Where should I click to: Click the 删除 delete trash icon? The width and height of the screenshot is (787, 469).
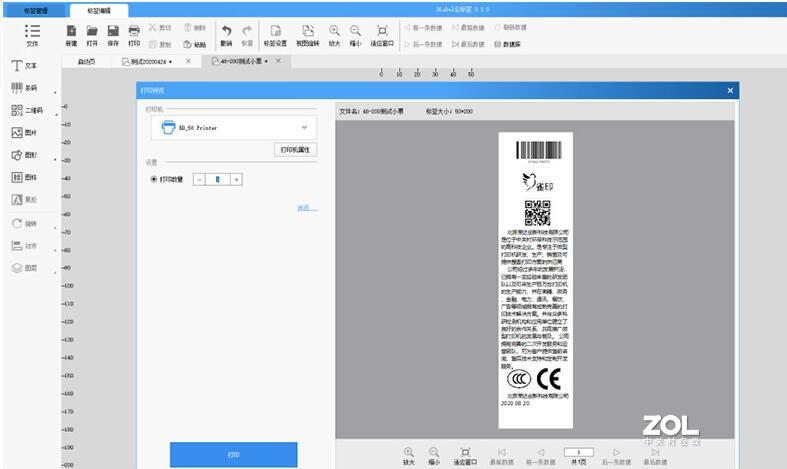[x=188, y=27]
